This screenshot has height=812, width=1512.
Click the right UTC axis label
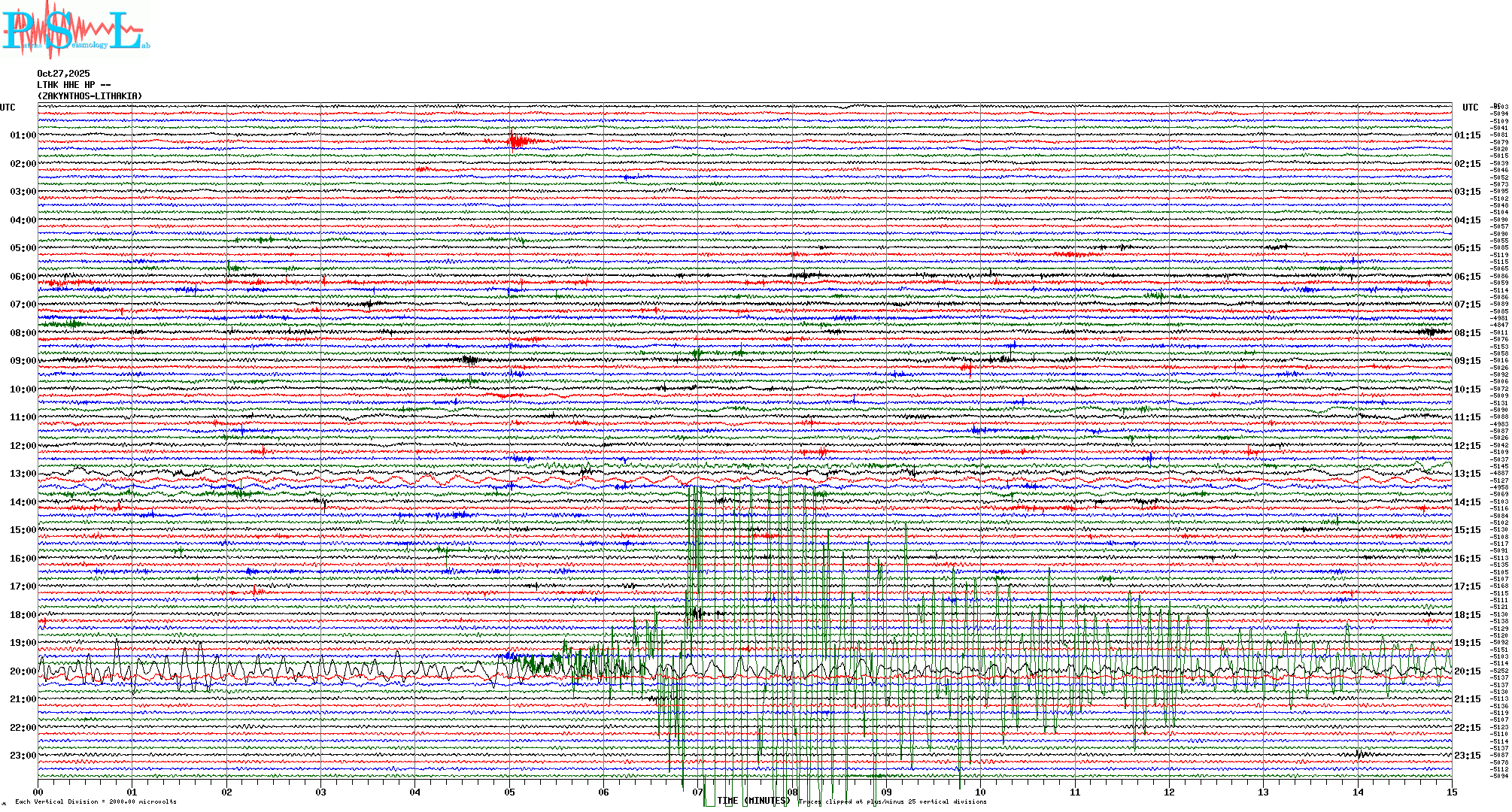tap(1470, 108)
